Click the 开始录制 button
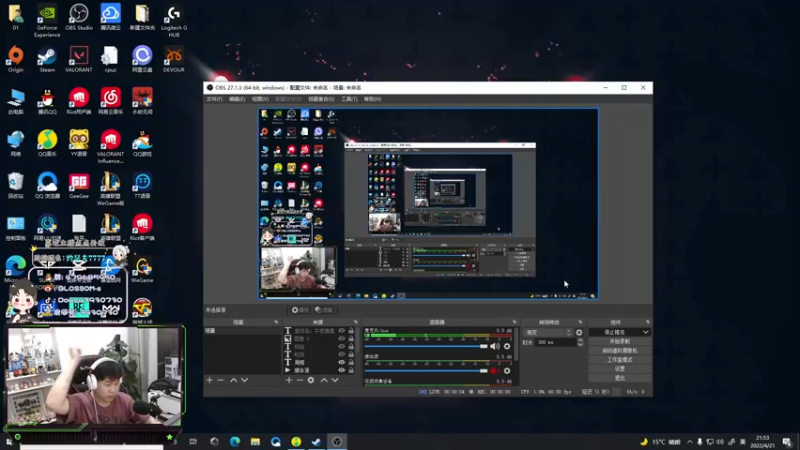Image resolution: width=800 pixels, height=450 pixels. pyautogui.click(x=620, y=341)
